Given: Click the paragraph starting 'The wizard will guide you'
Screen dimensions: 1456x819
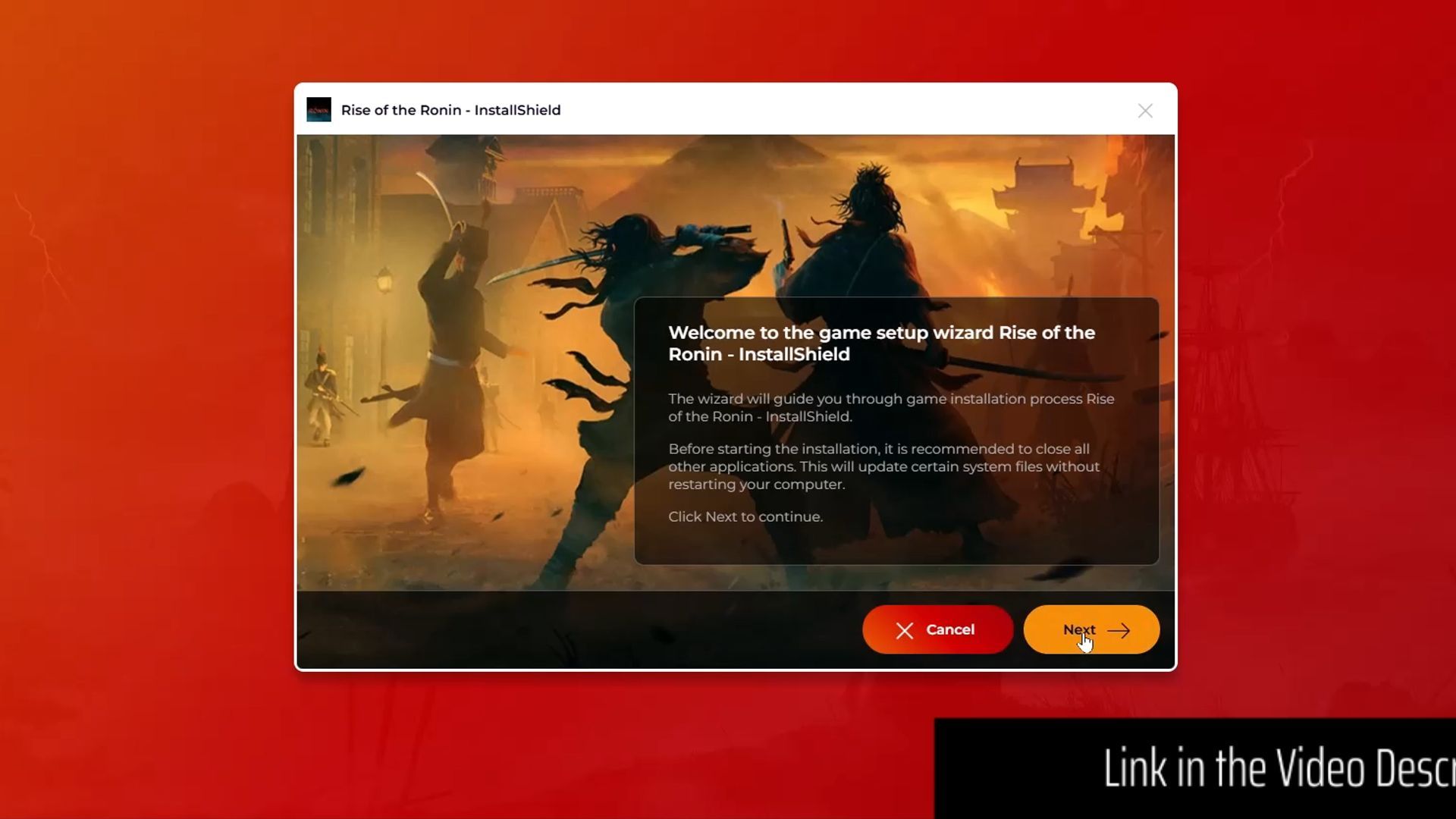Looking at the screenshot, I should pos(891,407).
